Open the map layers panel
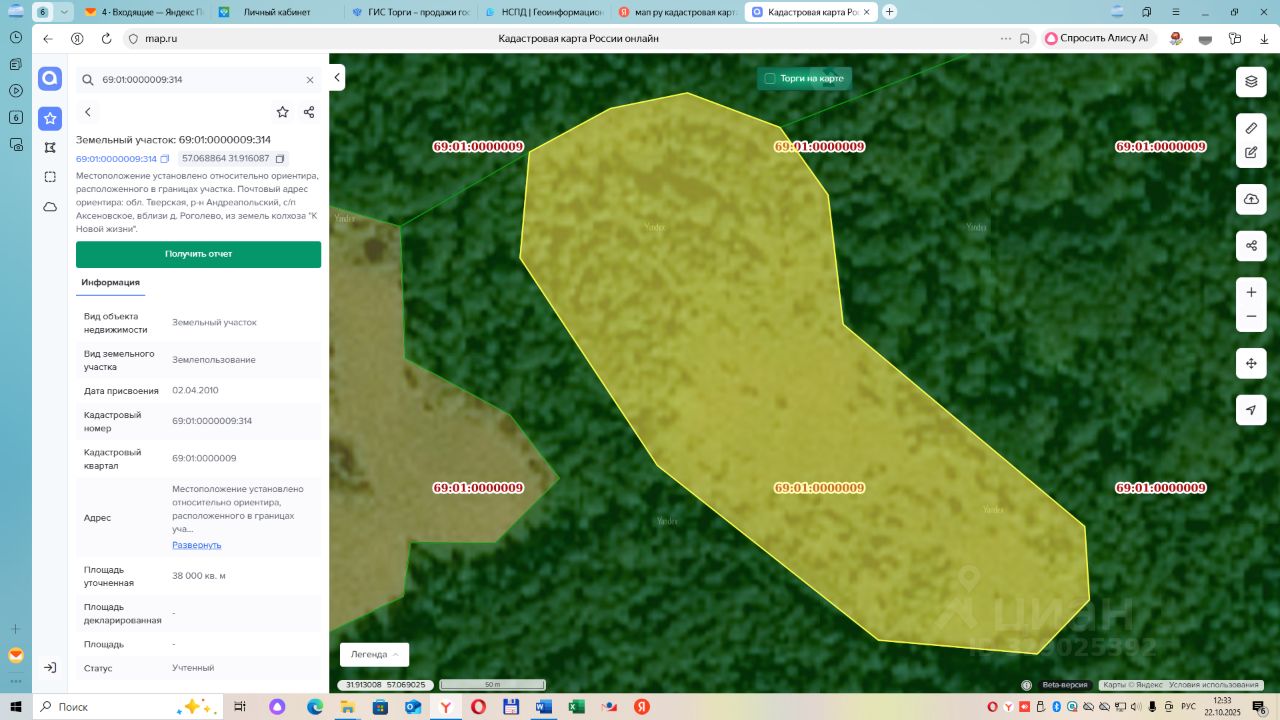This screenshot has width=1280, height=720. (1251, 82)
